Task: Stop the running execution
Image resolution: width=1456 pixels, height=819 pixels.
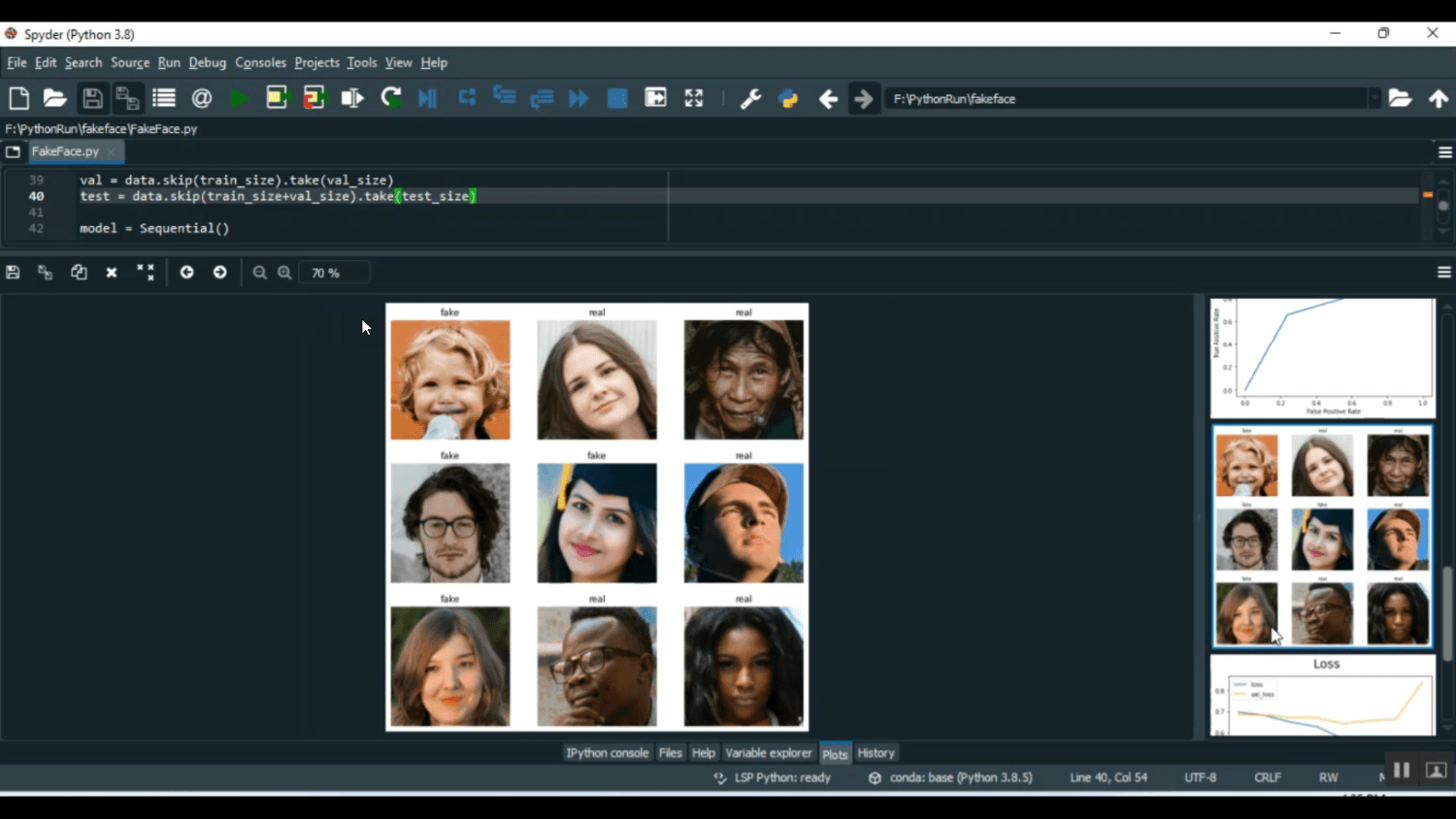Action: (616, 97)
